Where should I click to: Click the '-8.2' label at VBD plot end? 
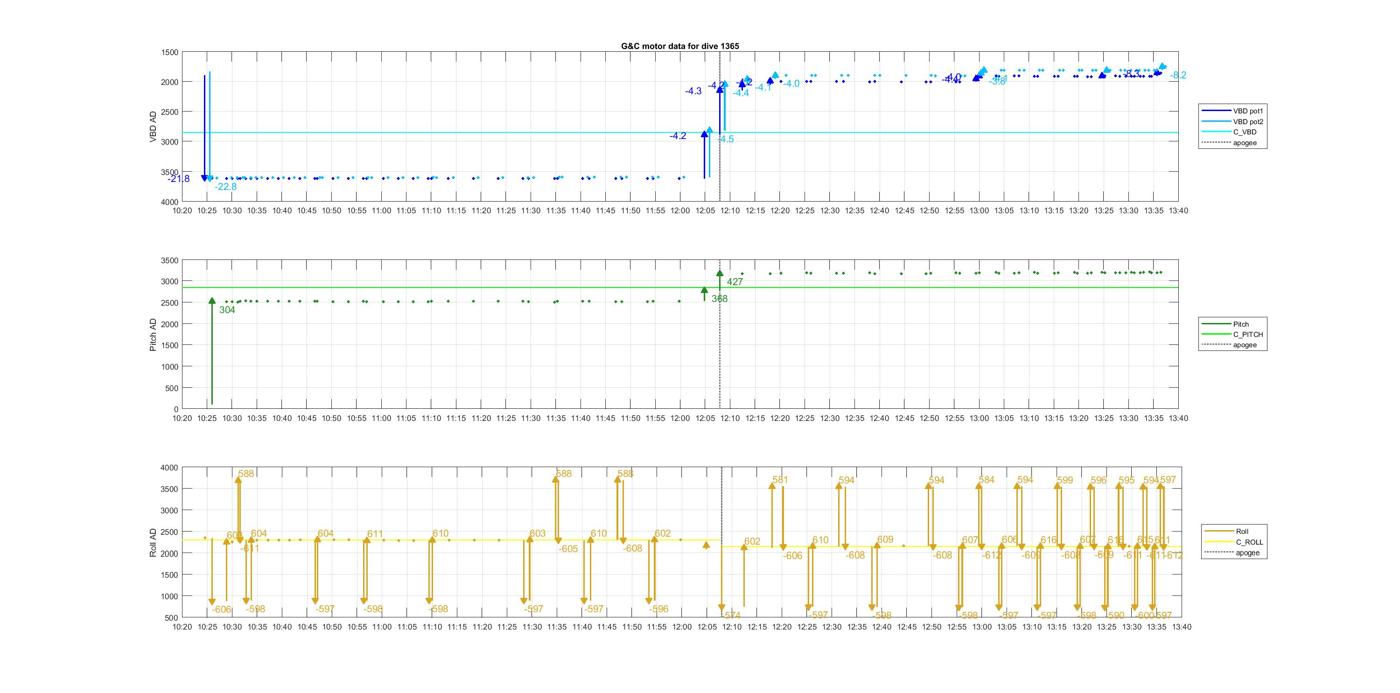(x=1178, y=75)
